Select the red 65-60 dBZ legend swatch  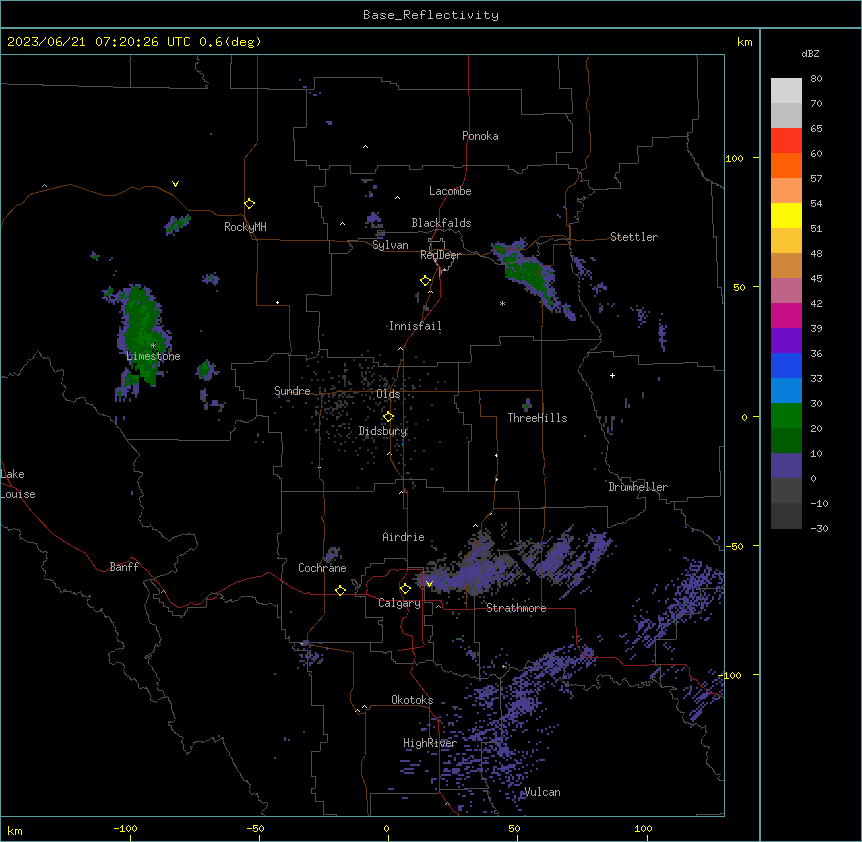click(x=786, y=141)
